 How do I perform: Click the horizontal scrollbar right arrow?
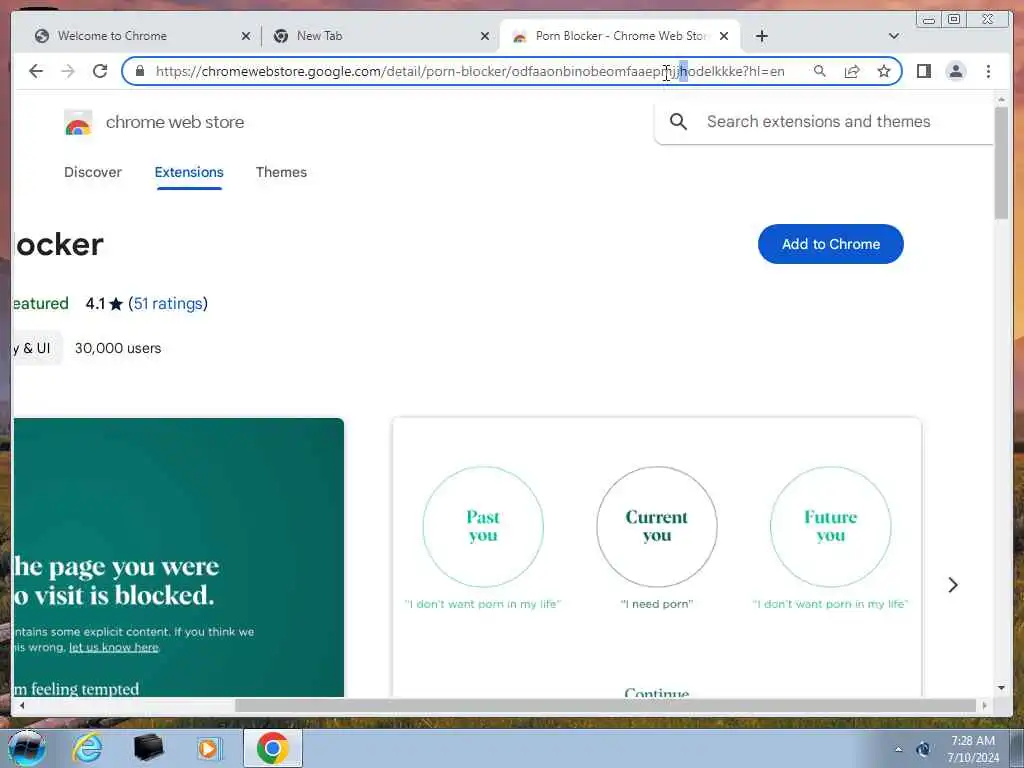pos(984,705)
